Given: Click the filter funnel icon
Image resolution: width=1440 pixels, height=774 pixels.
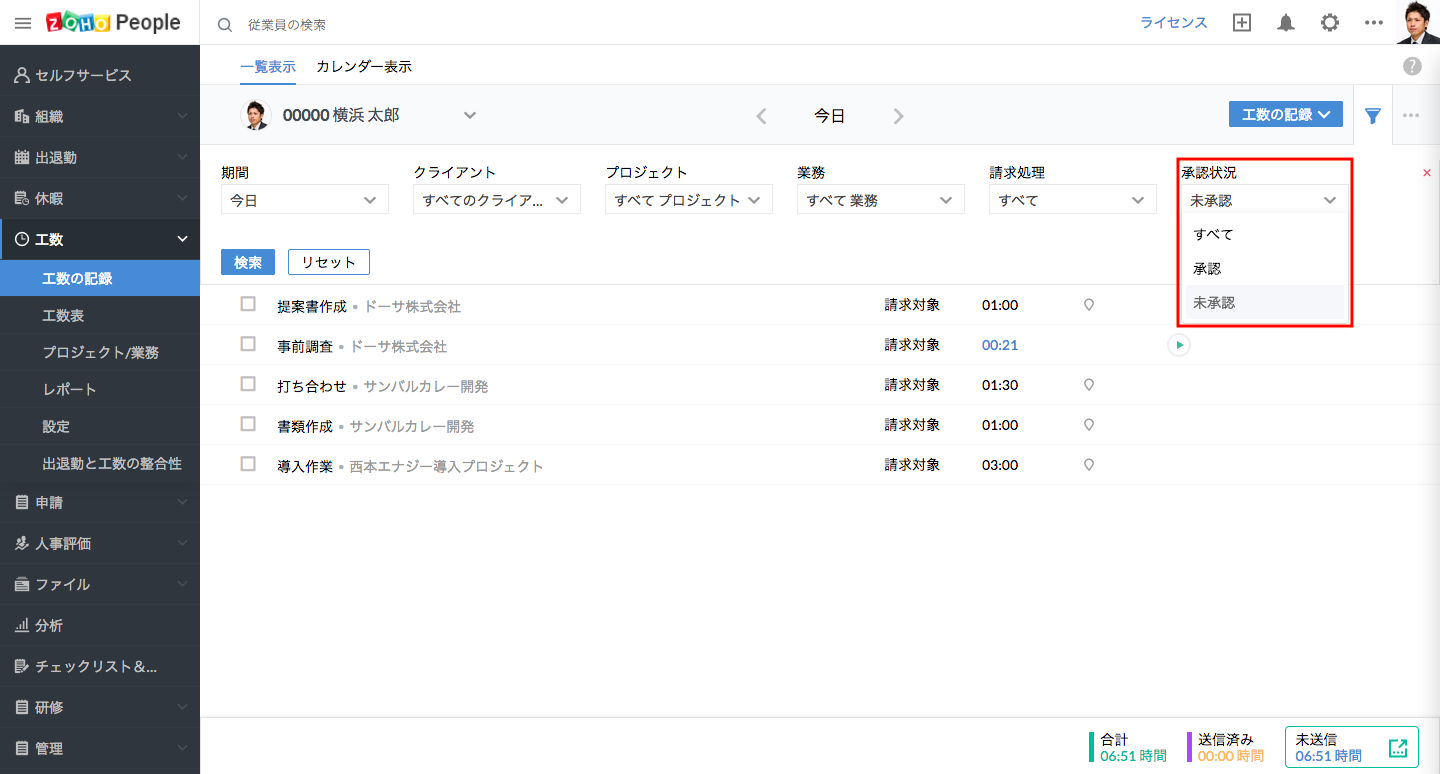Looking at the screenshot, I should click(x=1373, y=115).
